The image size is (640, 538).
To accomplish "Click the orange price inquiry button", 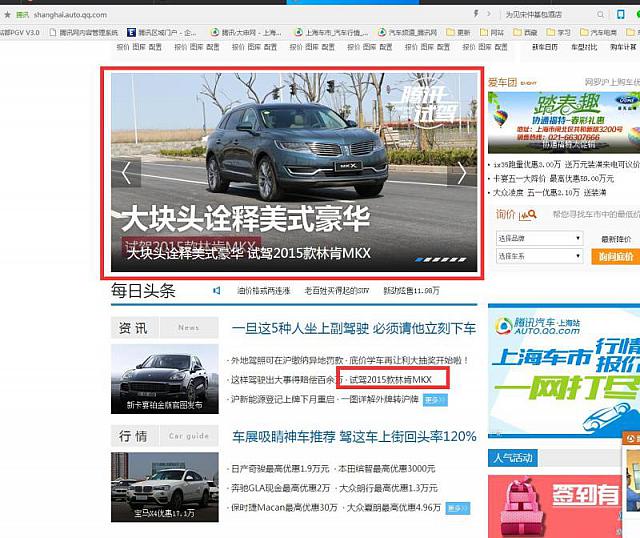I will (616, 257).
